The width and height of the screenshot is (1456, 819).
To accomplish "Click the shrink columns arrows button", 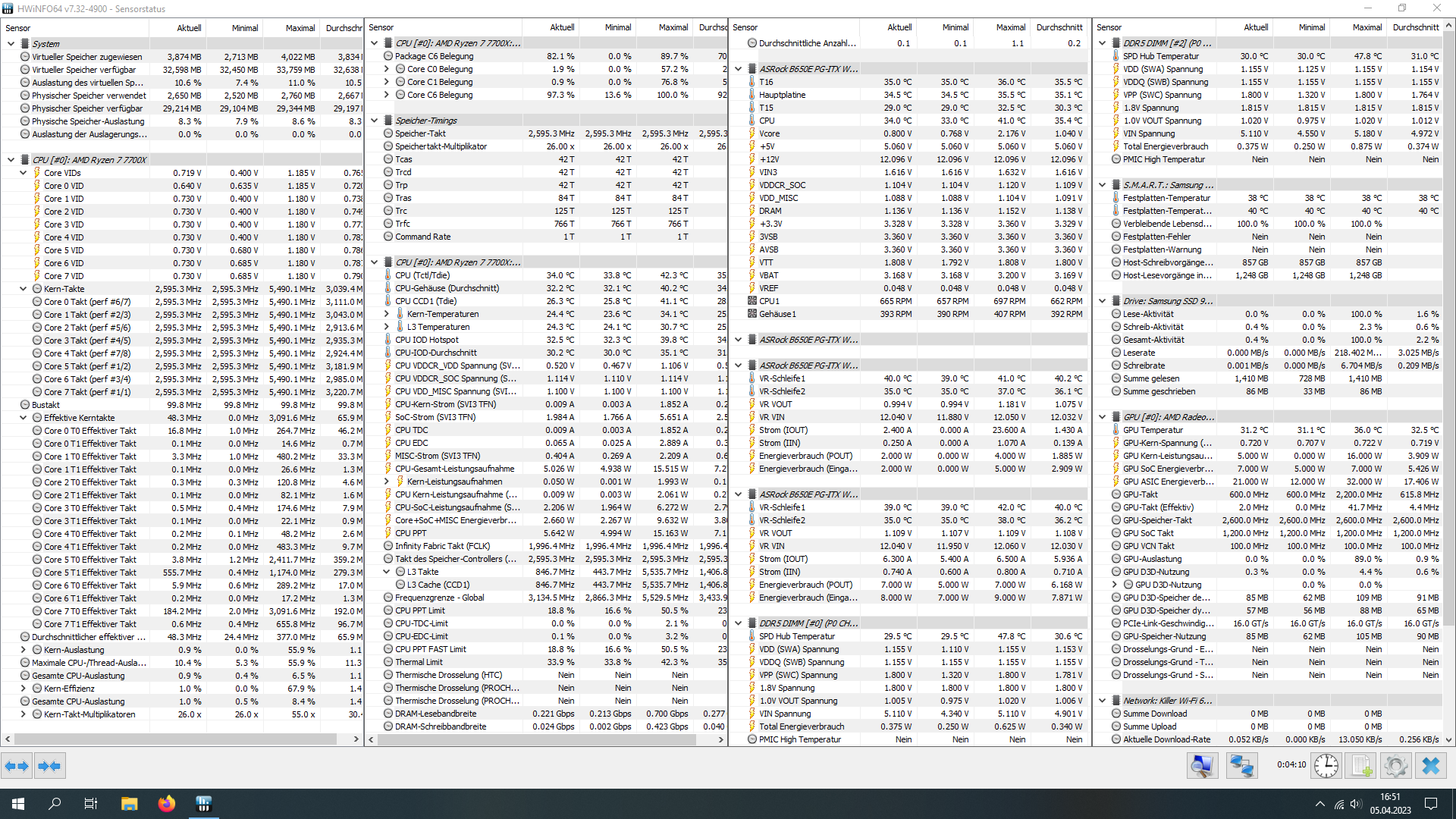I will pyautogui.click(x=49, y=766).
